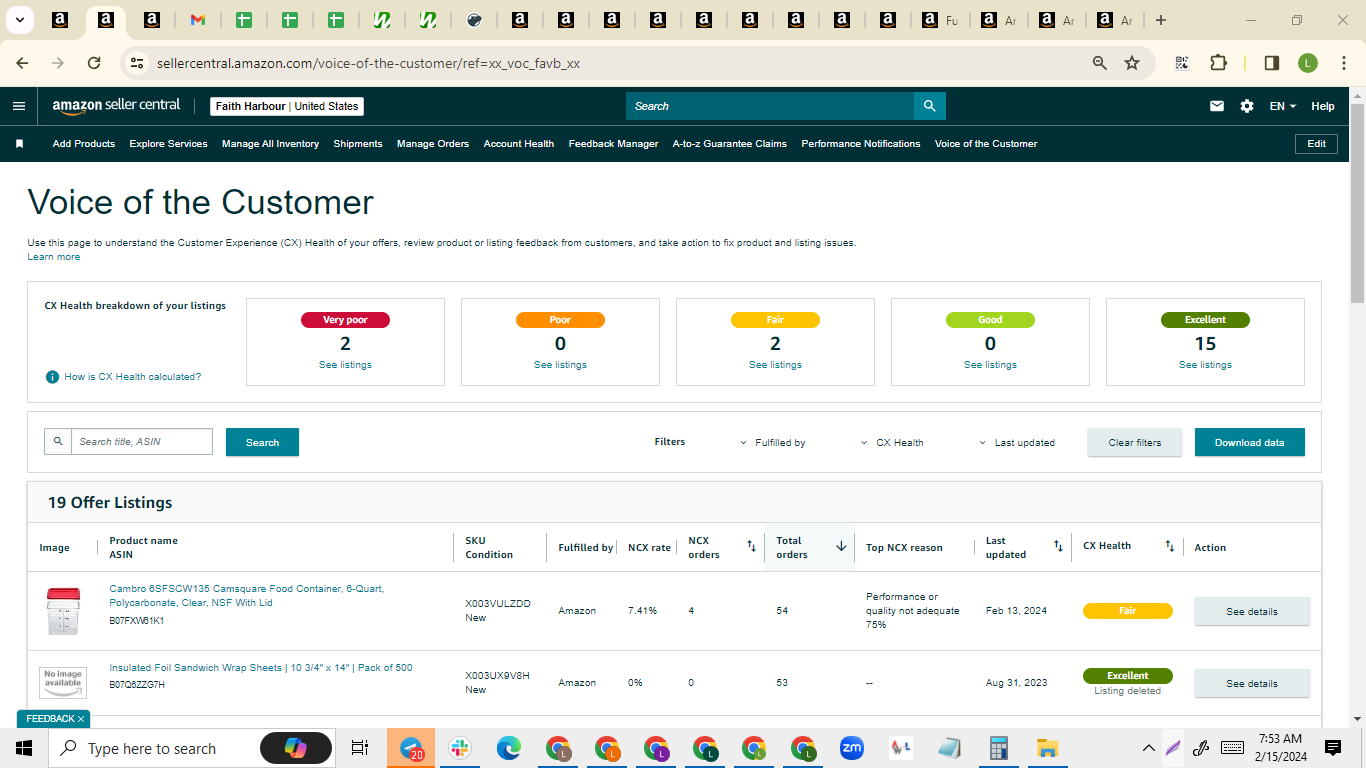Open the zoom magnifier icon in the address bar

(1100, 63)
